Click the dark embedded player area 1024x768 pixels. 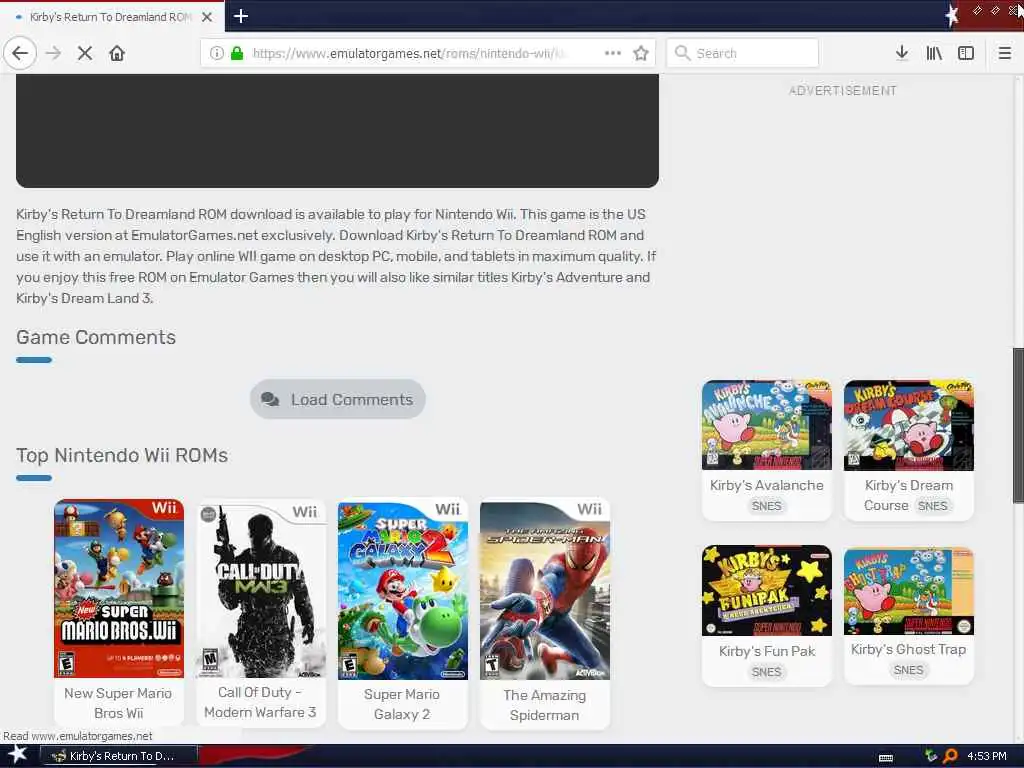click(x=337, y=131)
